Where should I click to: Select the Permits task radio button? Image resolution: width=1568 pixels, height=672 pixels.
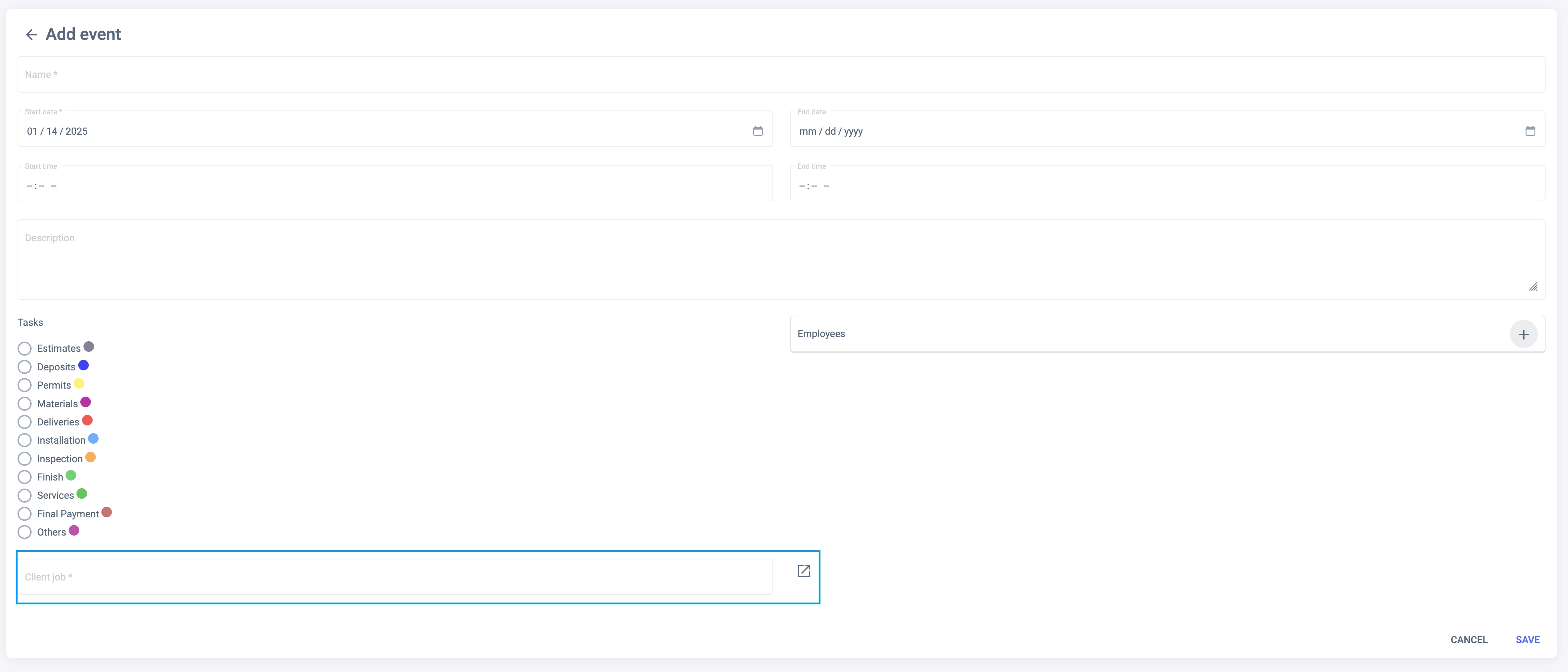point(24,385)
